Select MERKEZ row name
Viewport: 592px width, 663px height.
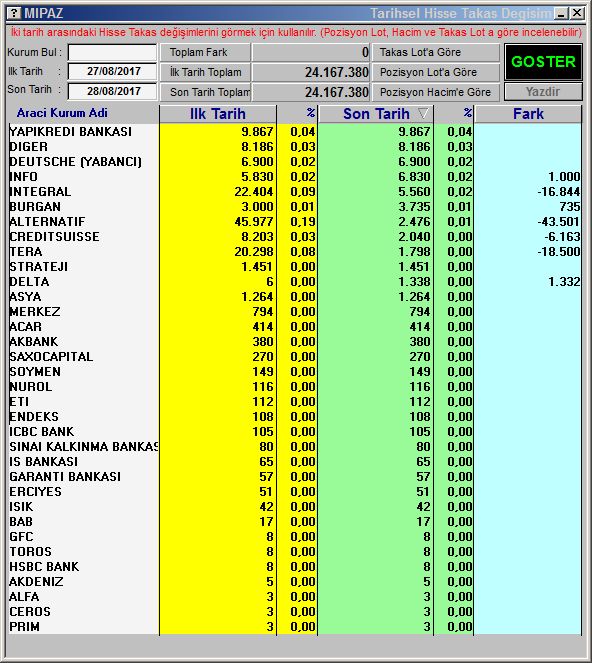35,312
